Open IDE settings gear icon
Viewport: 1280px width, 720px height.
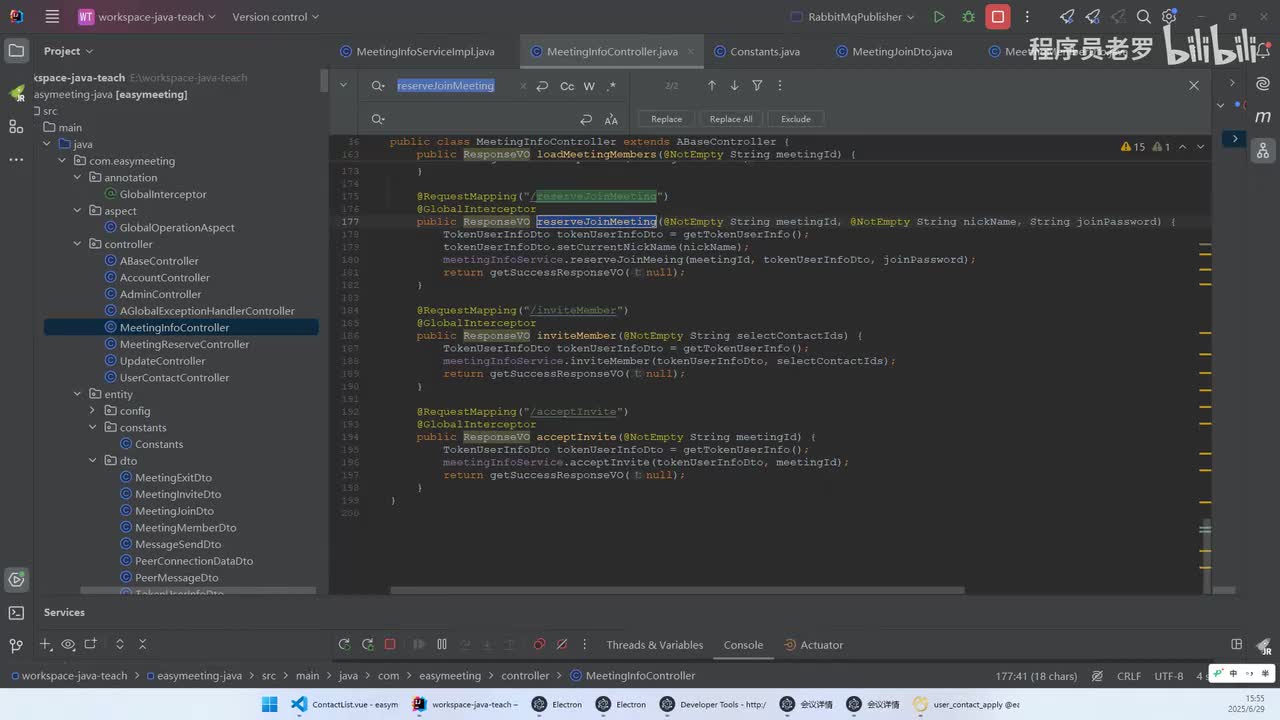pos(1169,17)
